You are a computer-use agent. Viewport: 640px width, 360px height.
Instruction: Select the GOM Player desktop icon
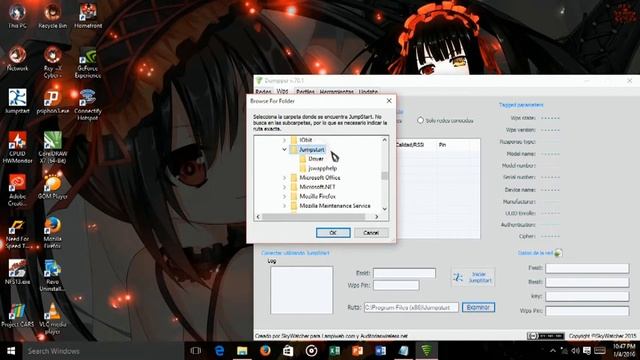pyautogui.click(x=52, y=187)
